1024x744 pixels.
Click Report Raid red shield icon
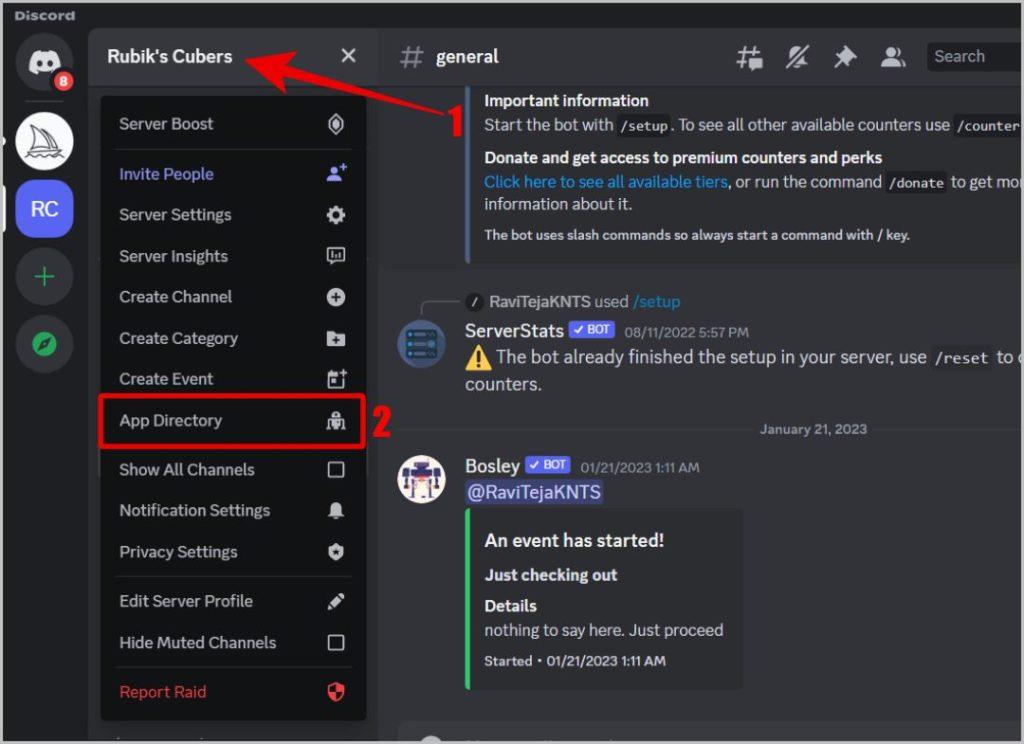click(x=336, y=692)
